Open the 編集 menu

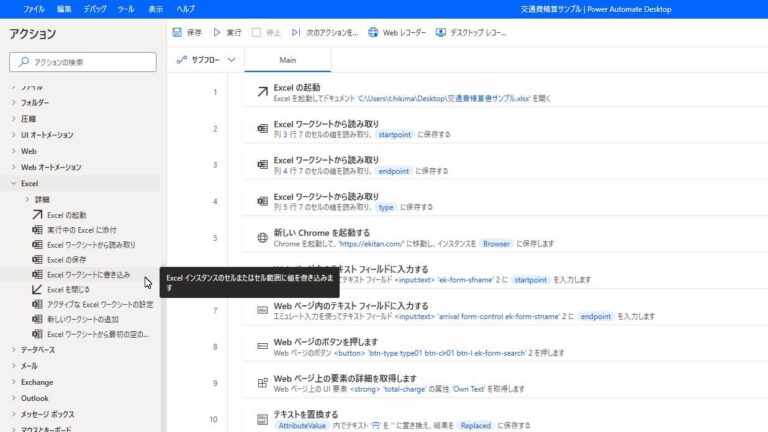tap(64, 9)
